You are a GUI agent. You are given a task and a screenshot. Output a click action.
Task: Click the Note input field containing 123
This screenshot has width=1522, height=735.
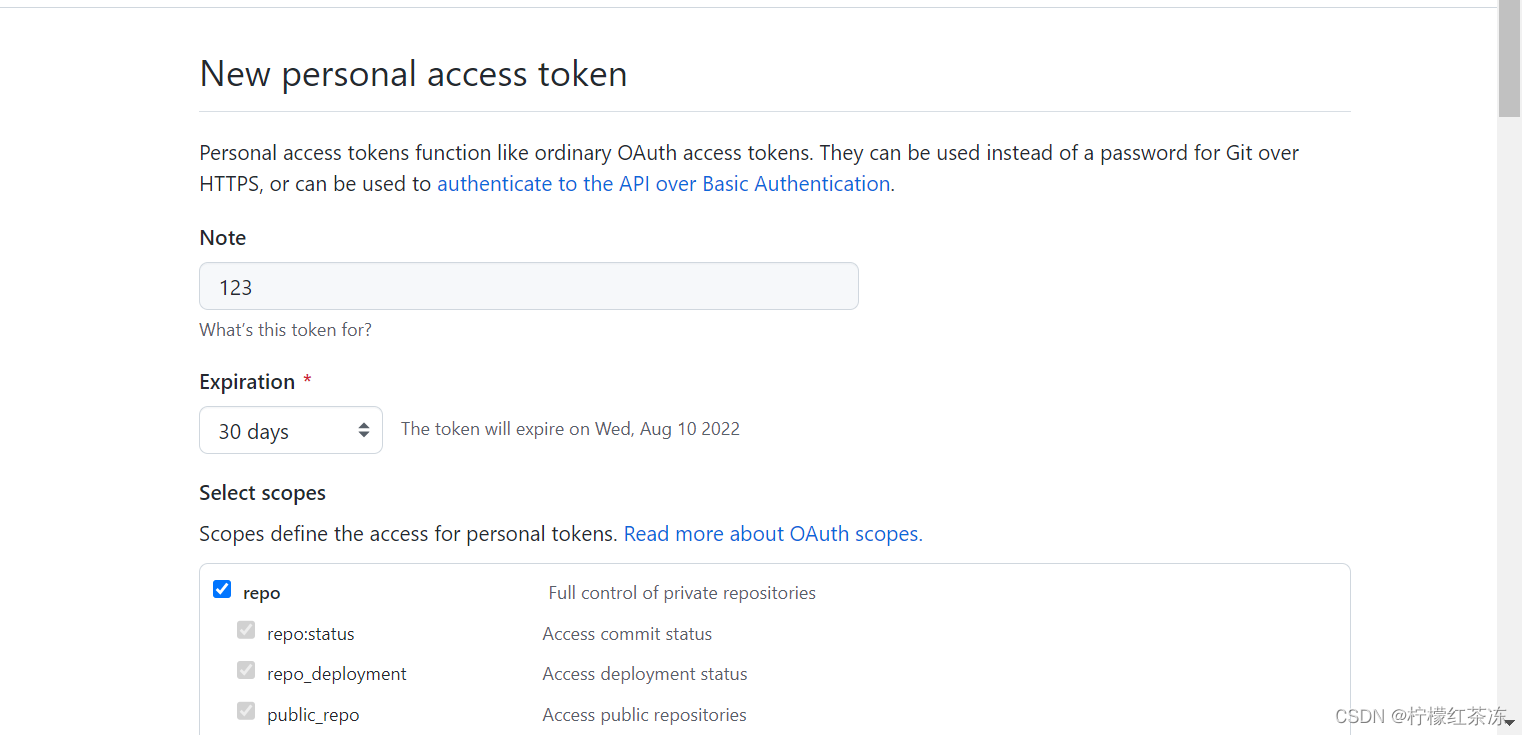pos(529,286)
